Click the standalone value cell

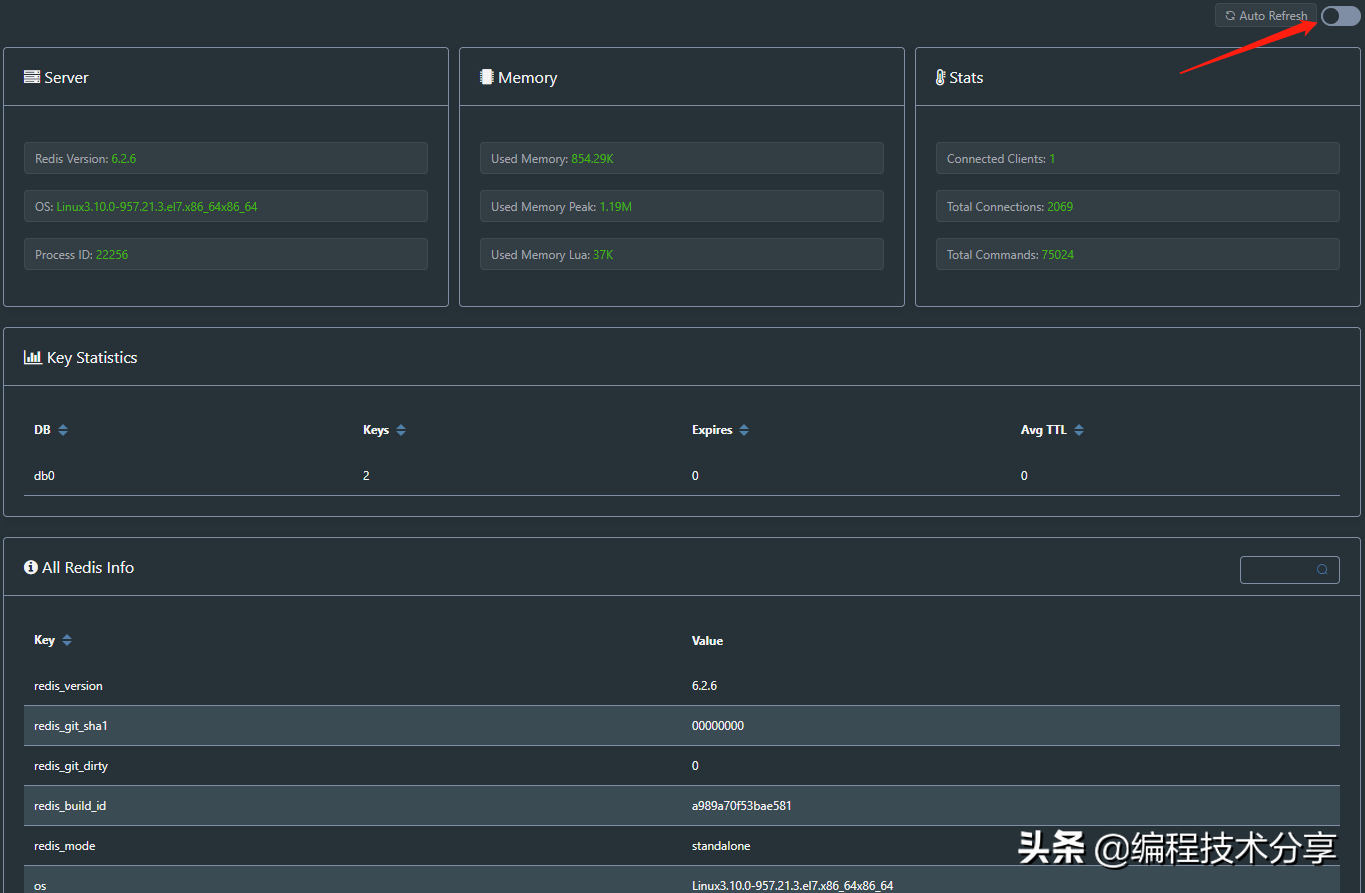(x=721, y=846)
